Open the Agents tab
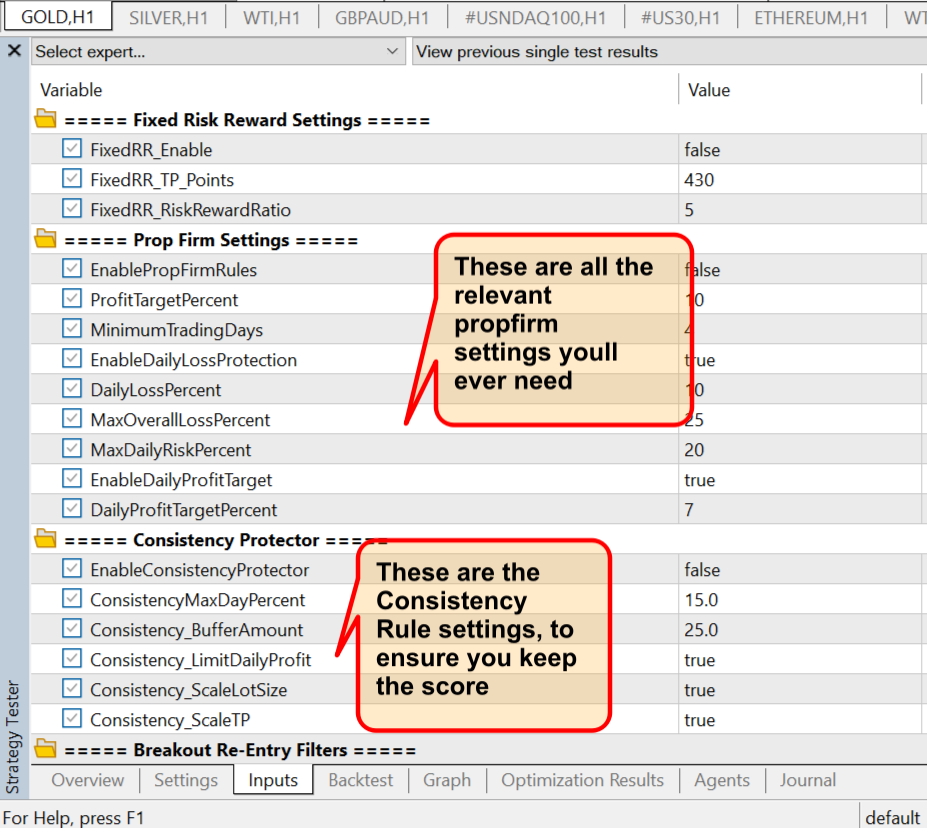 coord(722,780)
